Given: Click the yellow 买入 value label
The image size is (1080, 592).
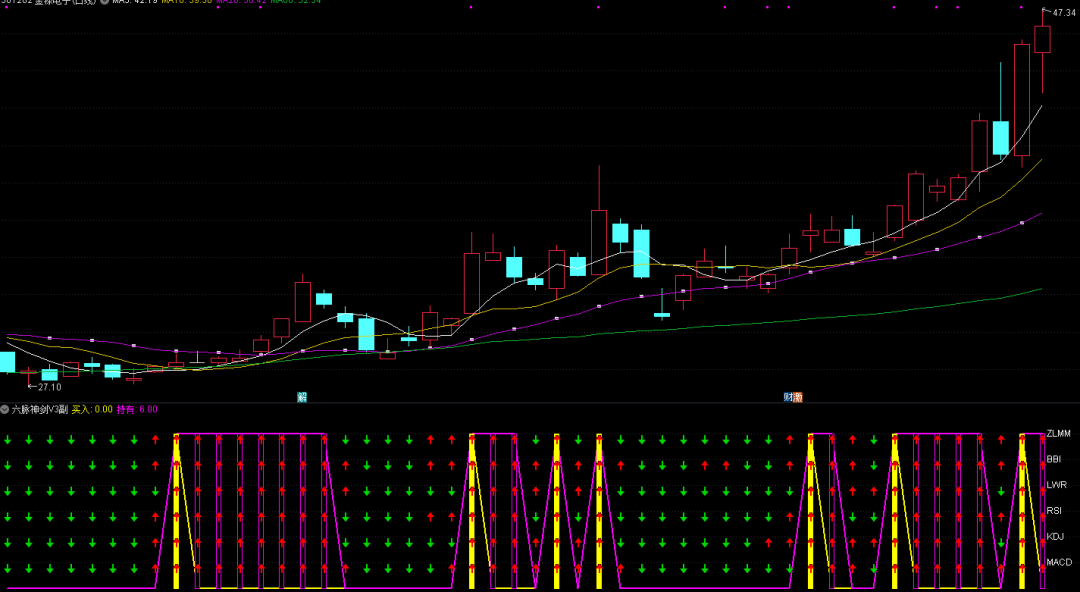Looking at the screenshot, I should pyautogui.click(x=92, y=409).
